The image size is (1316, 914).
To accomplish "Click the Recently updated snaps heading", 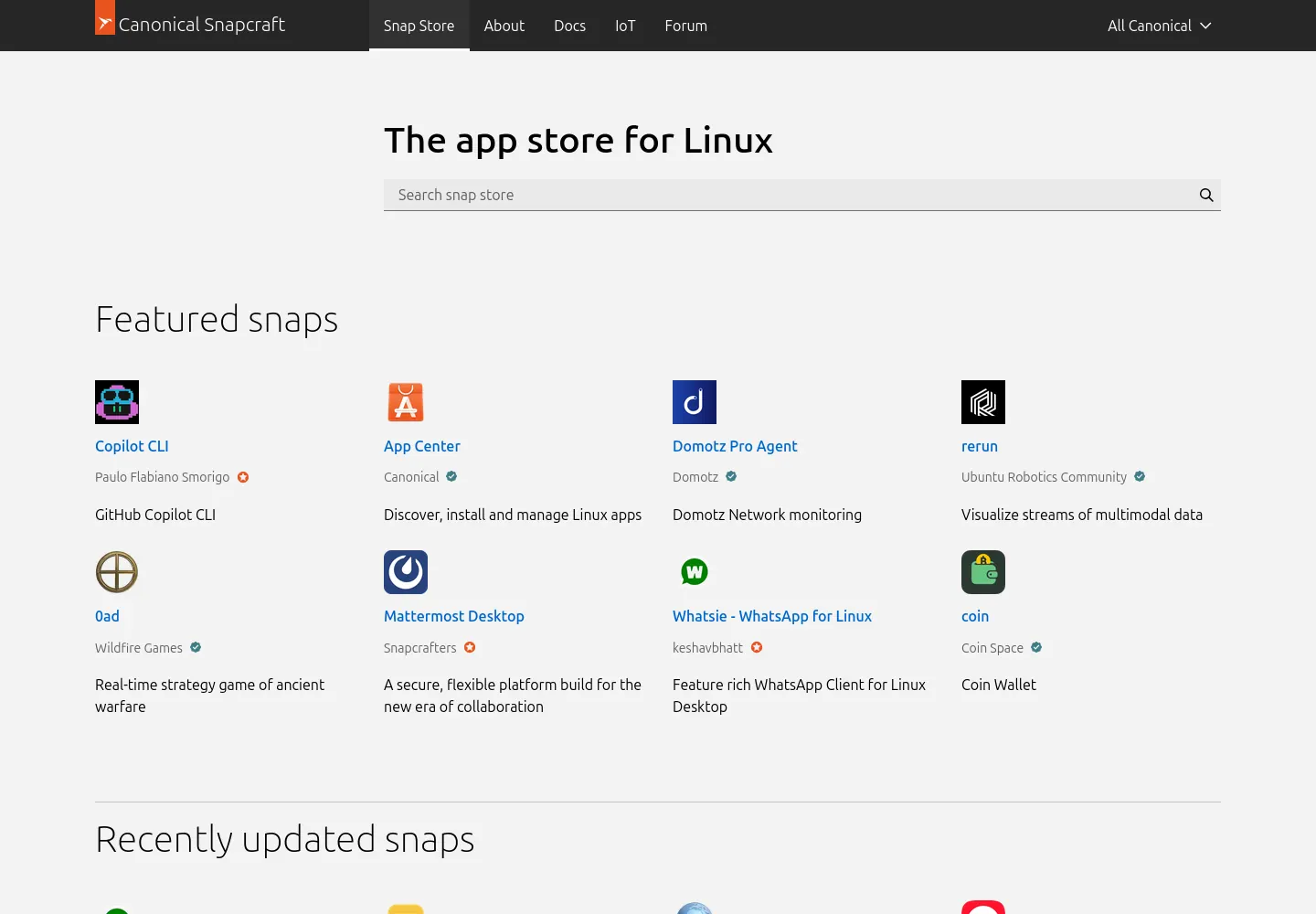I will (x=285, y=839).
